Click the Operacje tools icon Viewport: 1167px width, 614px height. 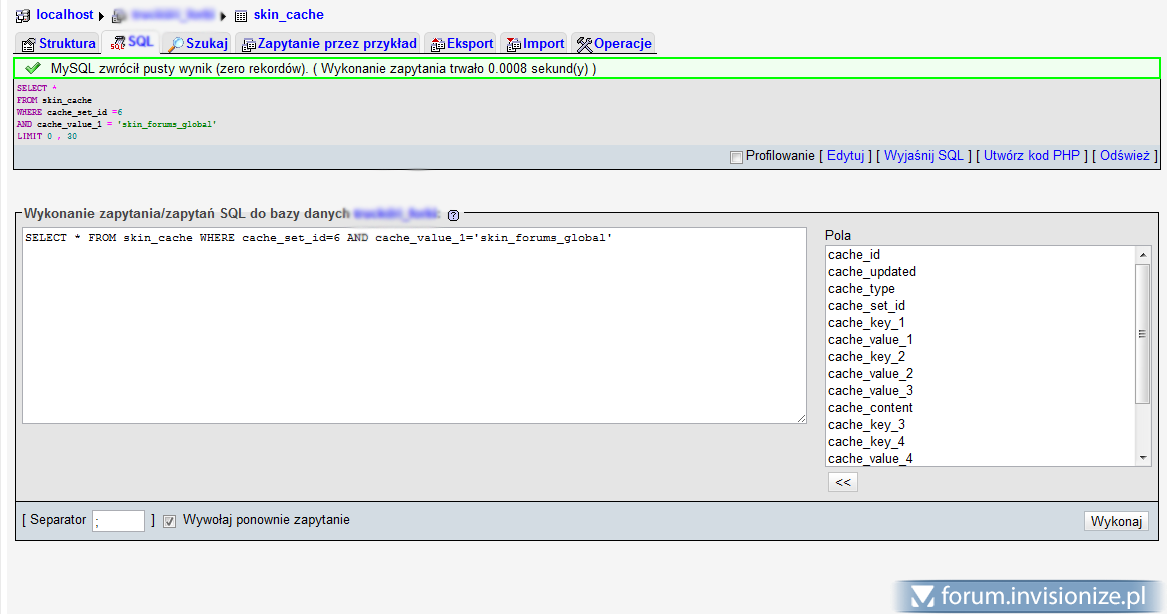(x=585, y=44)
